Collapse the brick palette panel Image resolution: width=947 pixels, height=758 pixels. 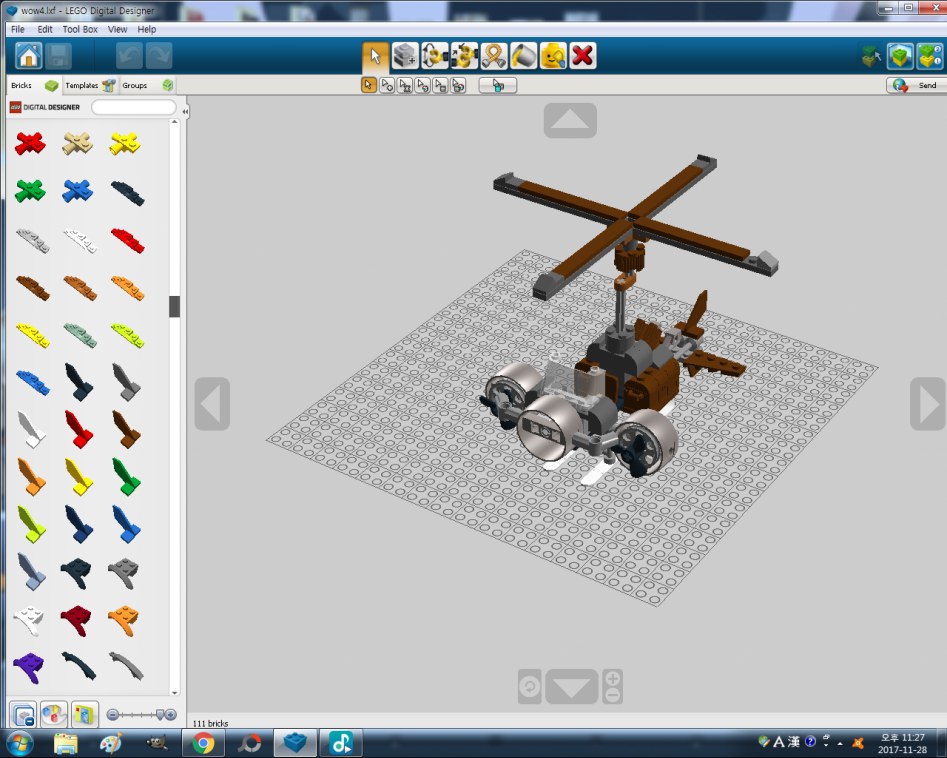pyautogui.click(x=185, y=111)
